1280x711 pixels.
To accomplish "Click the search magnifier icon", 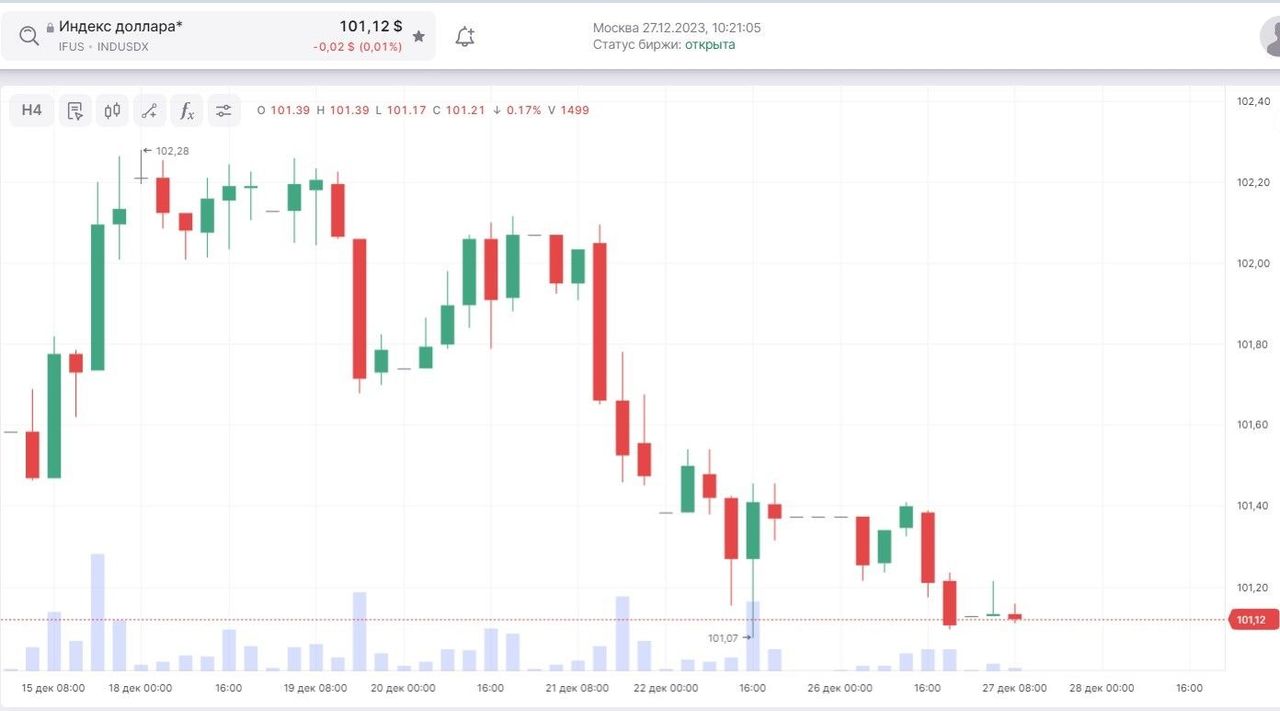I will point(29,36).
